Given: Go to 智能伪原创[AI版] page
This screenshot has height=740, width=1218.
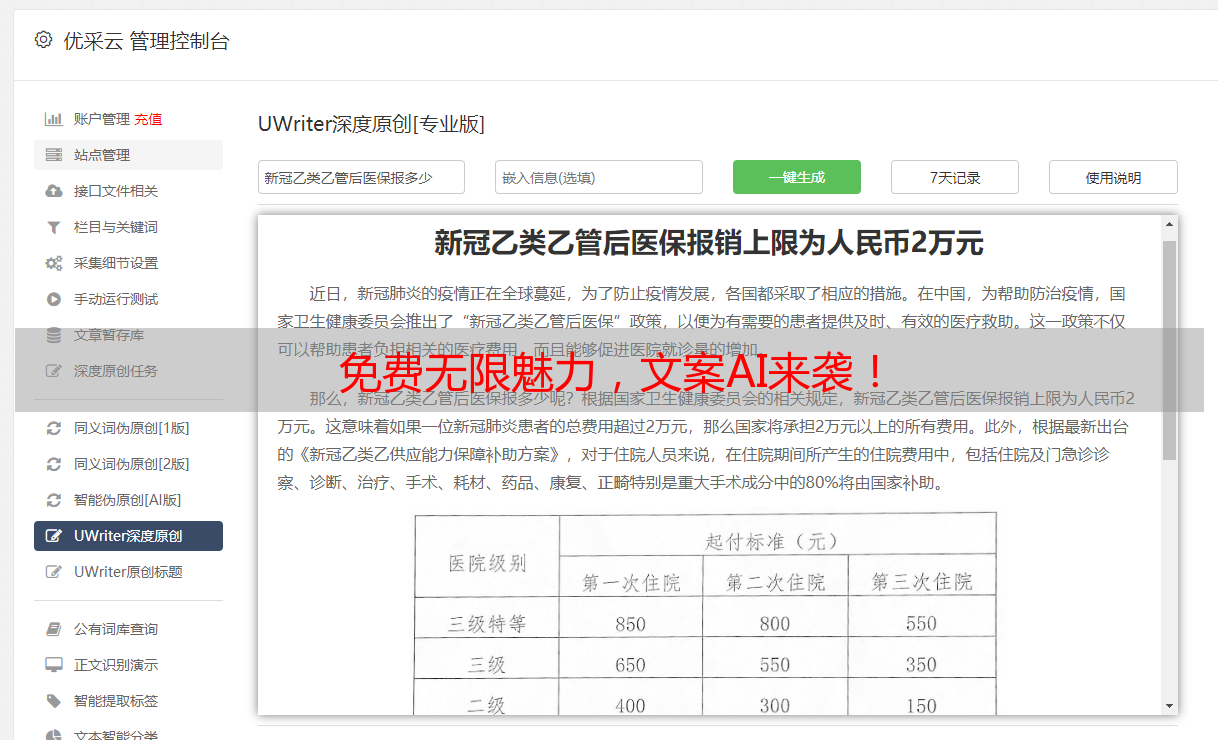Looking at the screenshot, I should (127, 500).
